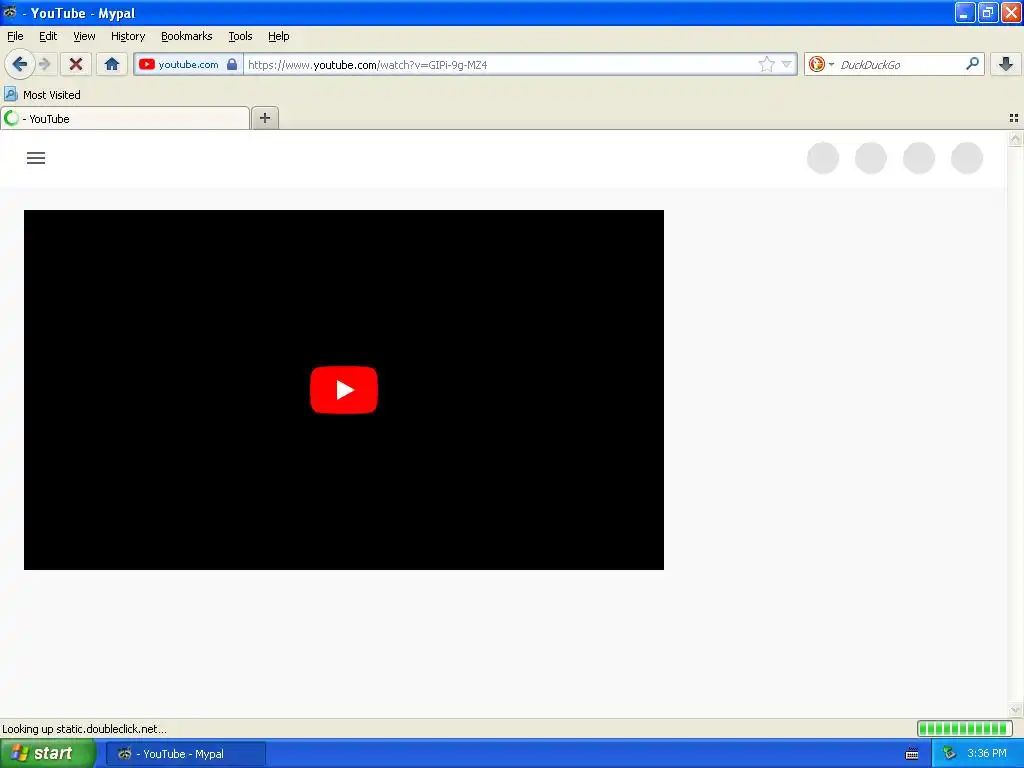Click the black video player area
1024x768 pixels.
tap(344, 390)
